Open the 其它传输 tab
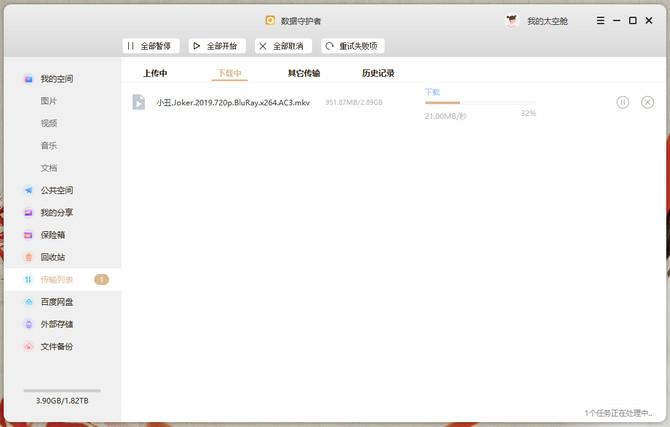Image resolution: width=670 pixels, height=427 pixels. (304, 73)
